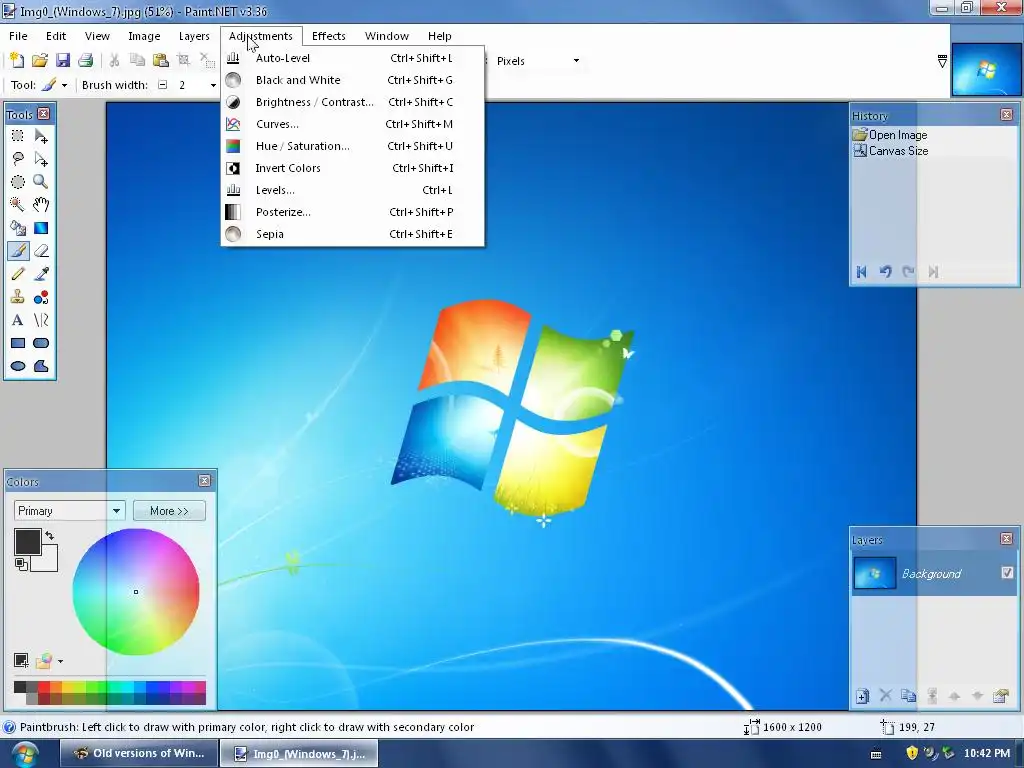Select the Color Picker eyedropper tool

(x=41, y=274)
